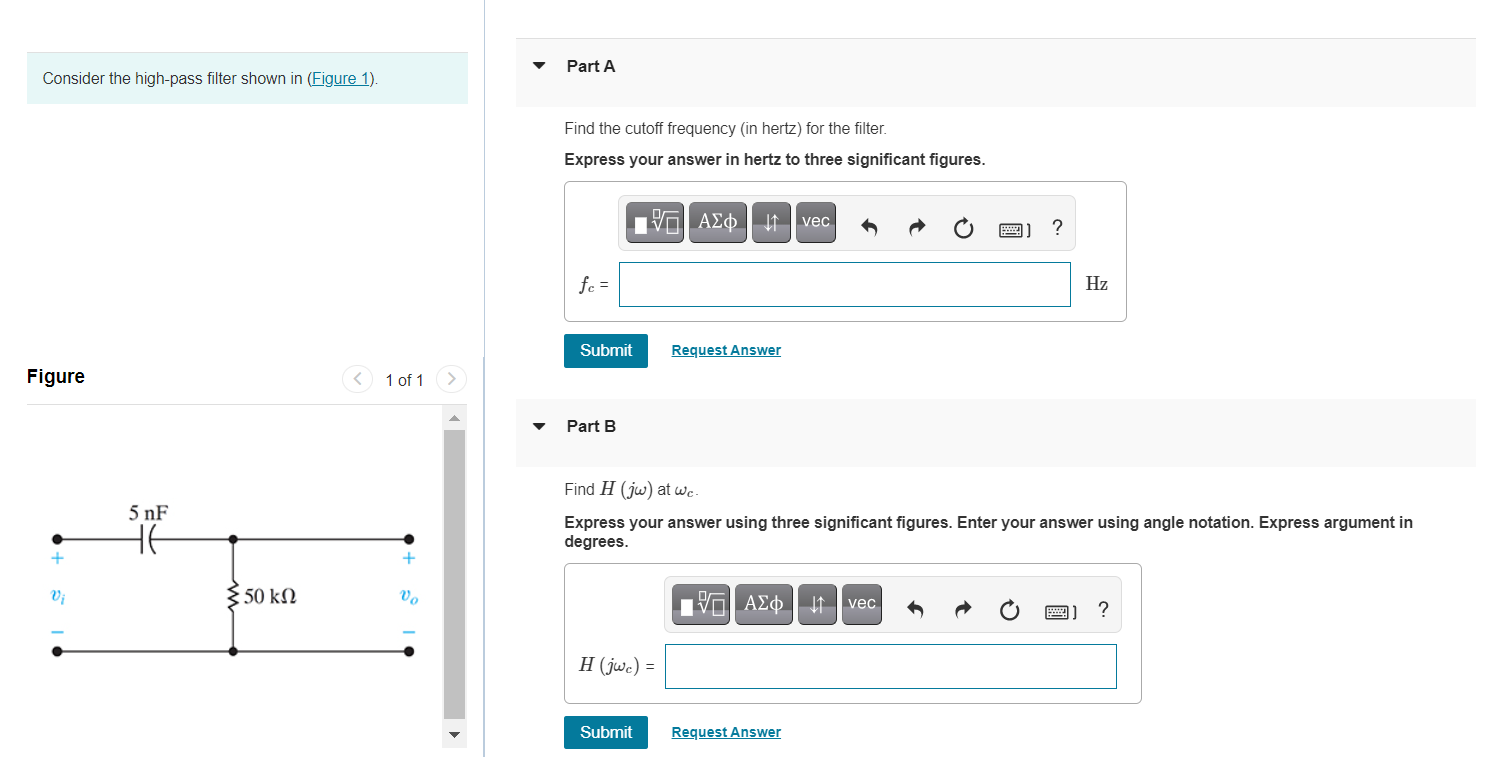Click the previous figure chevron

click(357, 379)
